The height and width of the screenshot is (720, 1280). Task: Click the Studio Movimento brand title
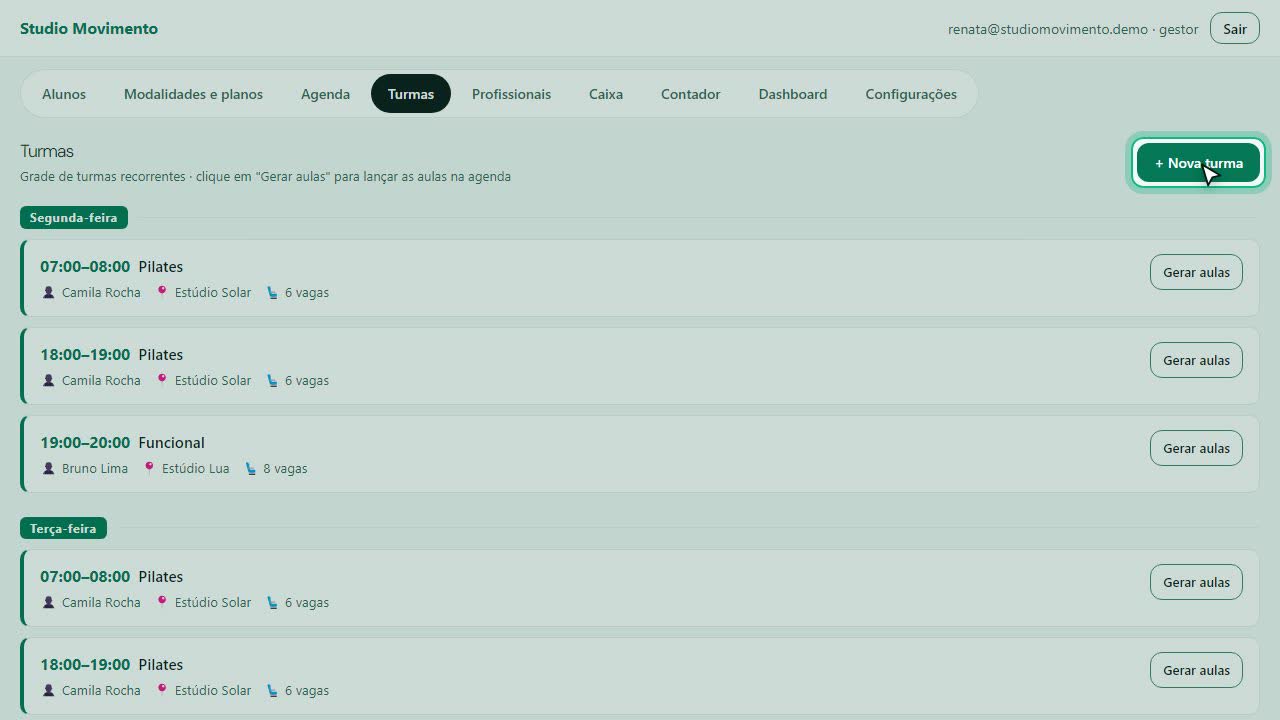pyautogui.click(x=89, y=28)
